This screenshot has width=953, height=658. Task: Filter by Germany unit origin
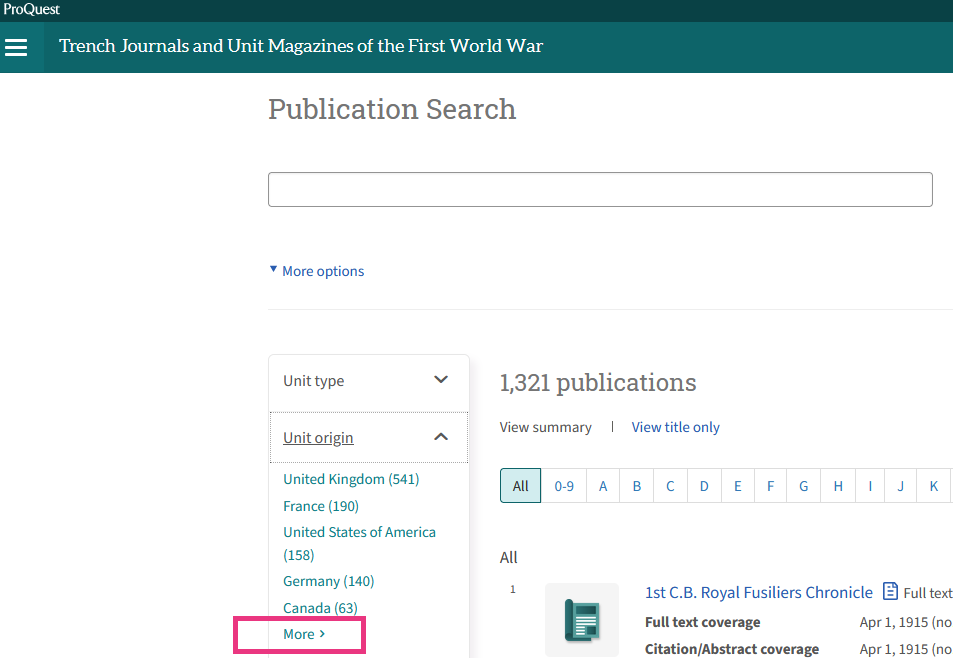pyautogui.click(x=328, y=581)
